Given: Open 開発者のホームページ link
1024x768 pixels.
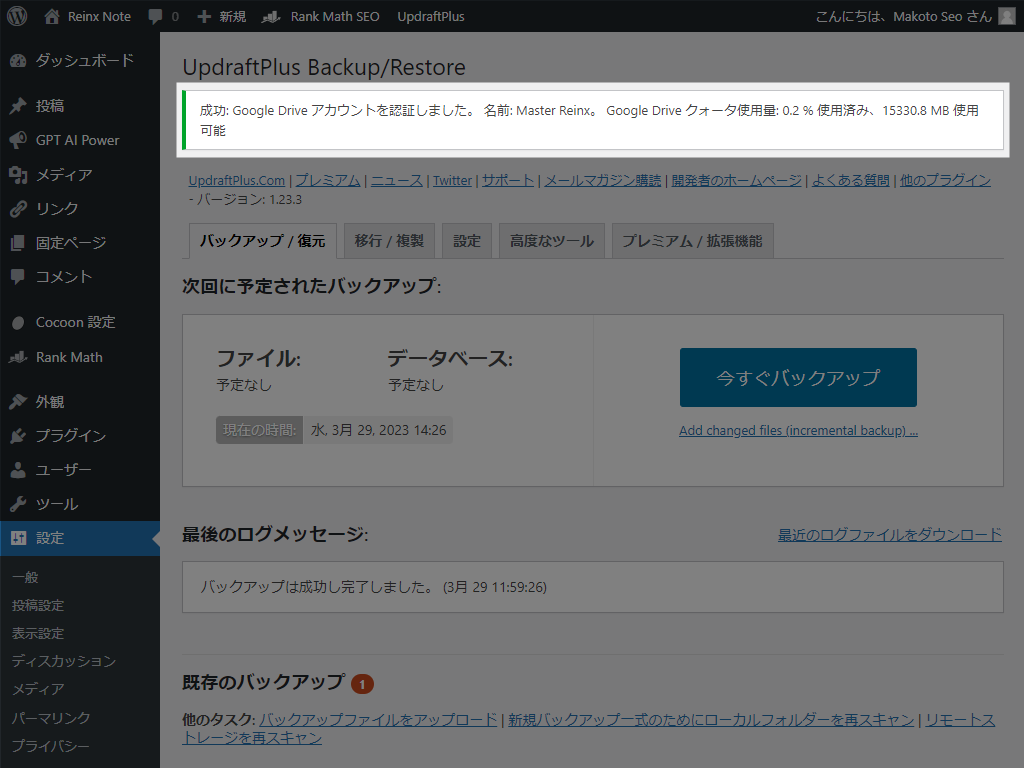Looking at the screenshot, I should click(x=737, y=180).
